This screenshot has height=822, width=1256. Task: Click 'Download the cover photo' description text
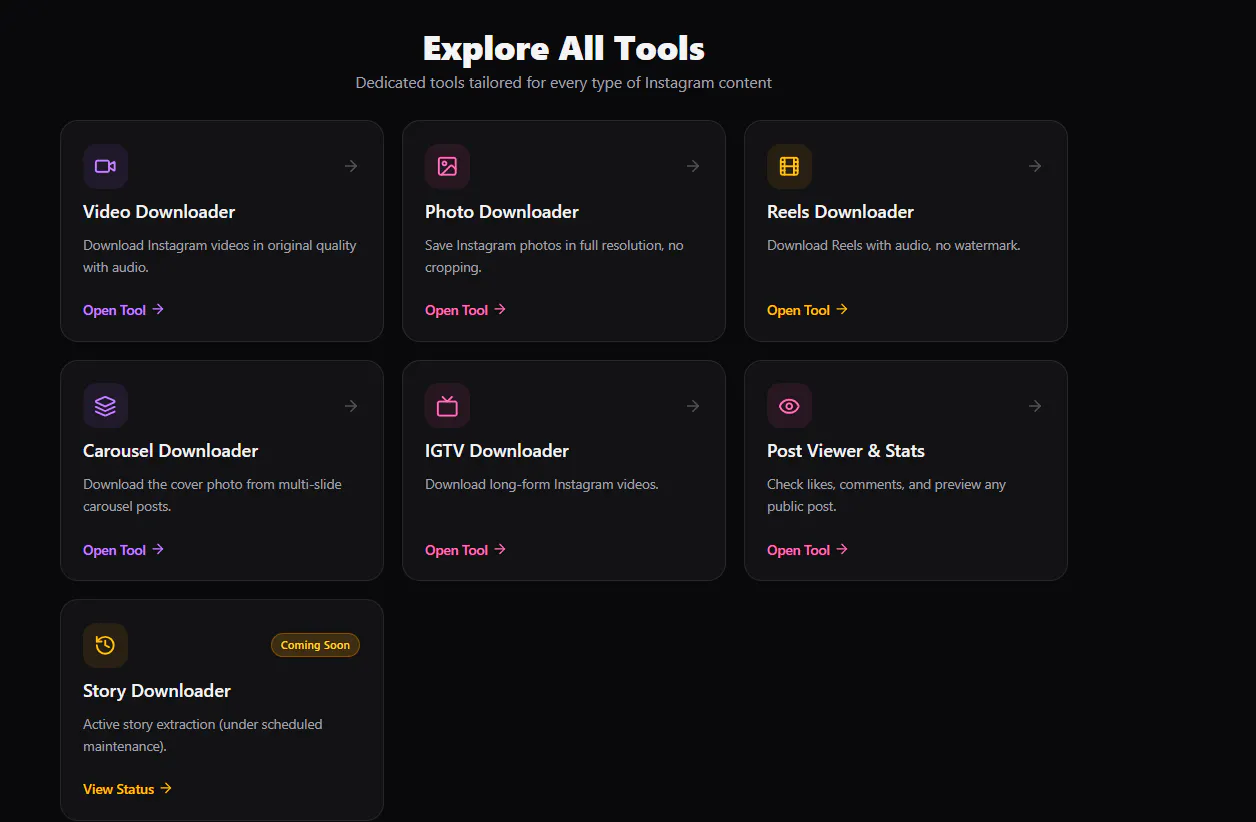point(212,496)
